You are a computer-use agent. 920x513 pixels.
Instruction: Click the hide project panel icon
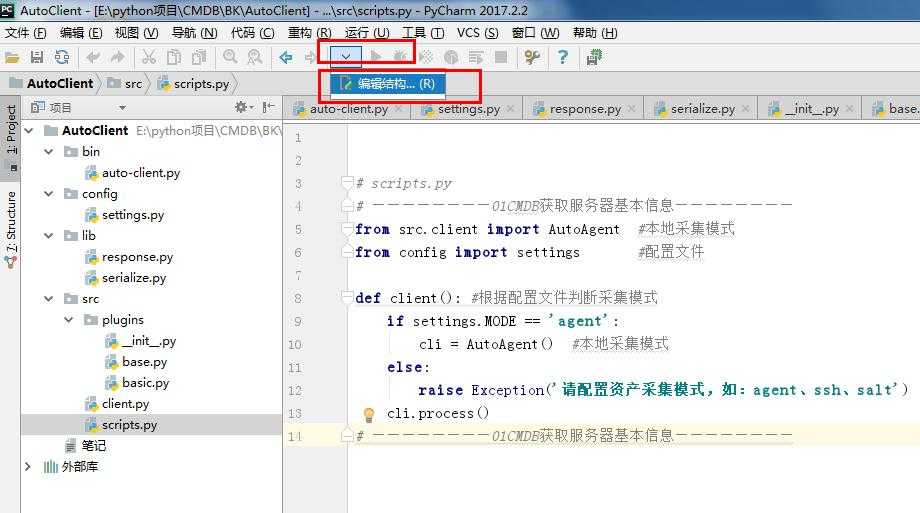(x=269, y=107)
